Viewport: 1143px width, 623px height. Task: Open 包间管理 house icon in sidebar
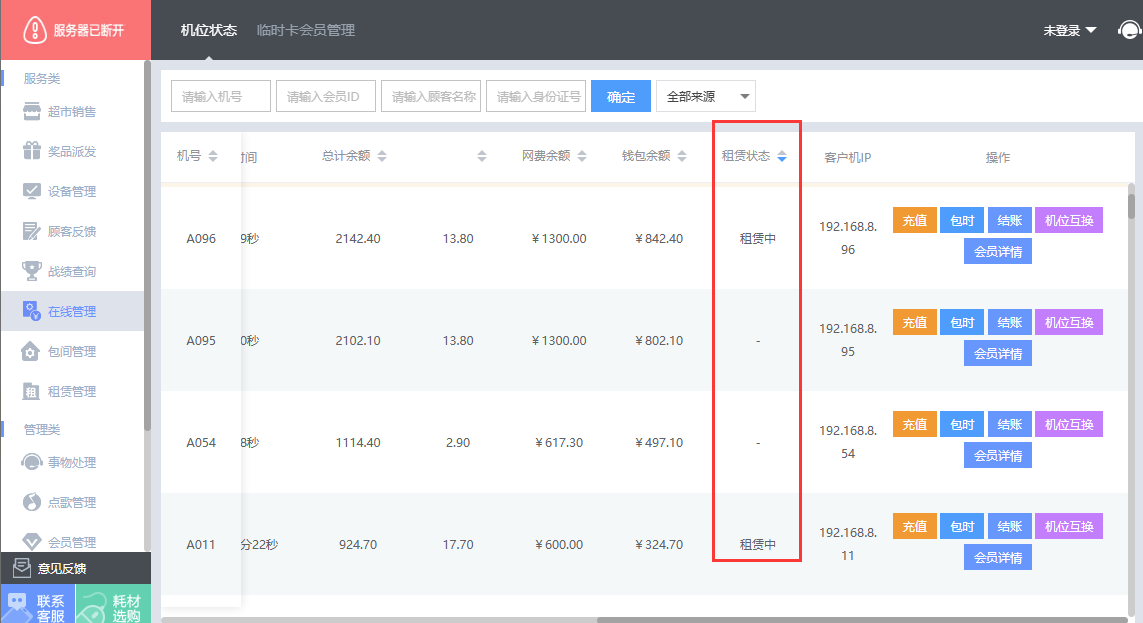pos(30,351)
